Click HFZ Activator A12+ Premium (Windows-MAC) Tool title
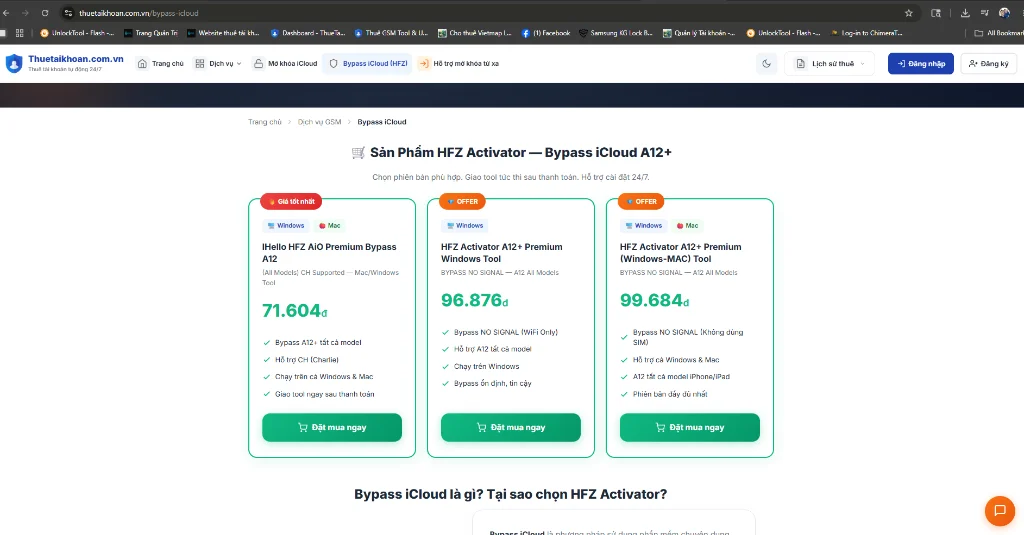Screen dimensions: 1024x535 coord(680,253)
